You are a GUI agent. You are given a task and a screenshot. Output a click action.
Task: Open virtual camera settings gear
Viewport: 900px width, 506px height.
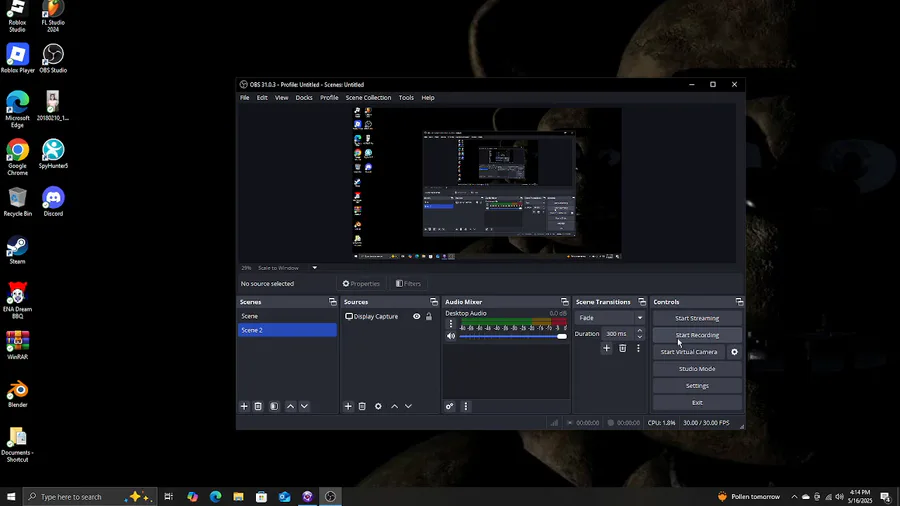(x=734, y=352)
